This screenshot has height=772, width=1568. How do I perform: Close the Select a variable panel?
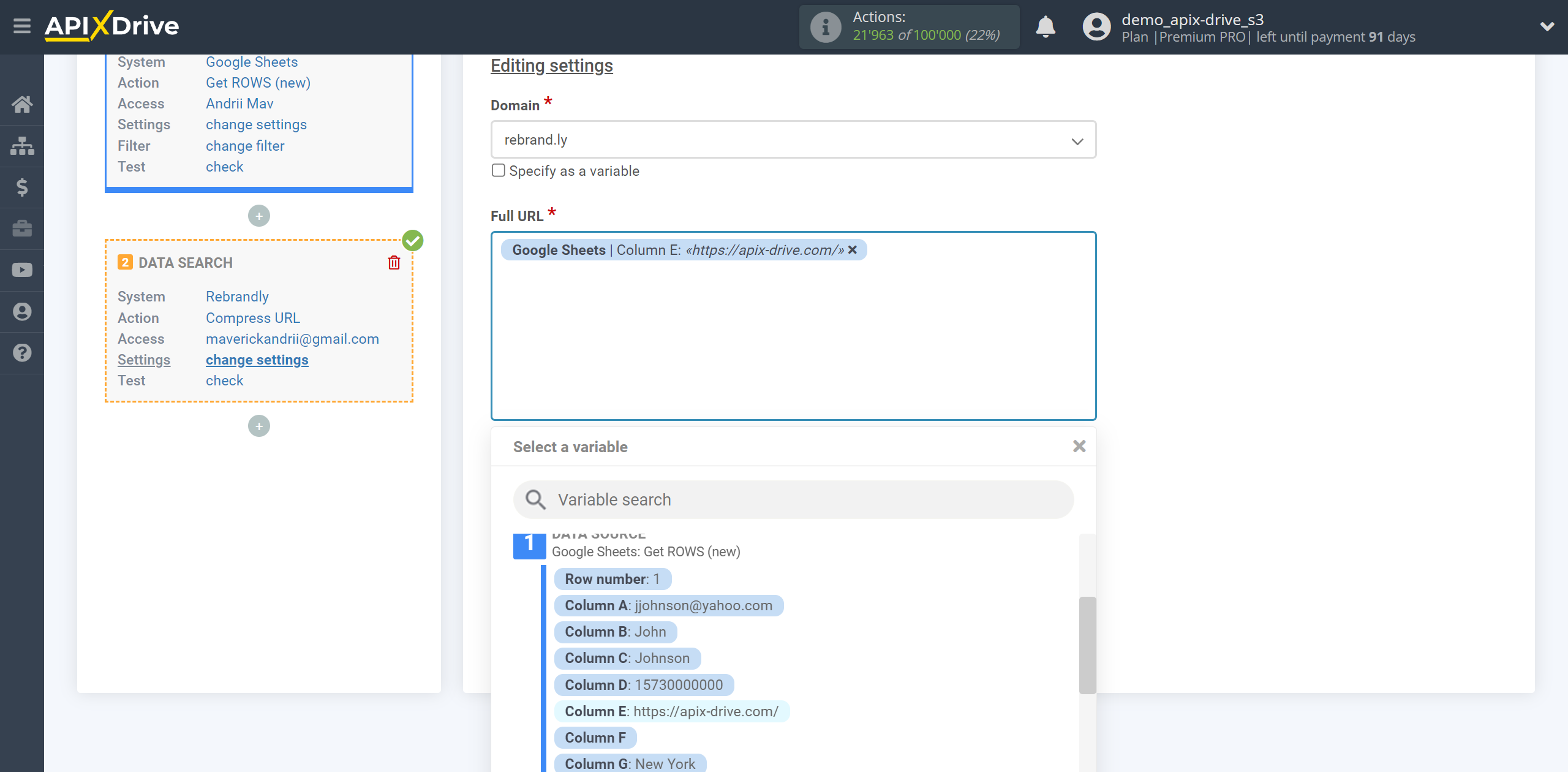coord(1078,446)
